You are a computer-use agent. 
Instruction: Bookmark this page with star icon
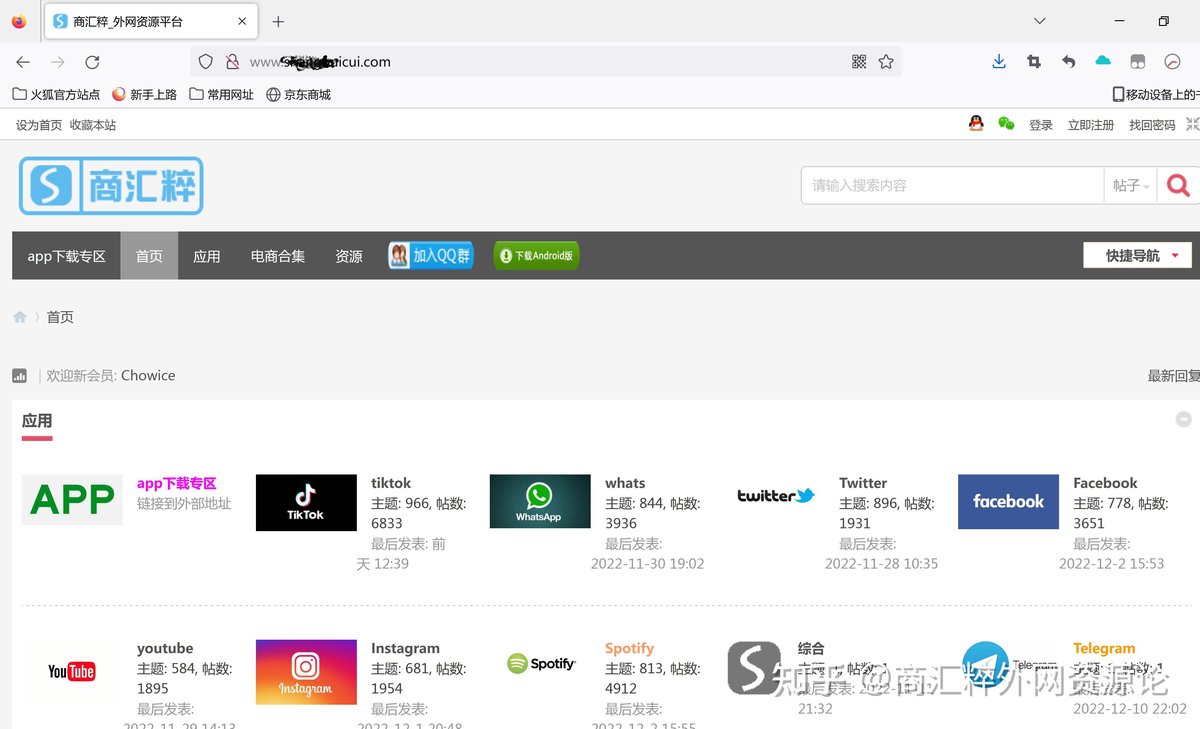[886, 62]
